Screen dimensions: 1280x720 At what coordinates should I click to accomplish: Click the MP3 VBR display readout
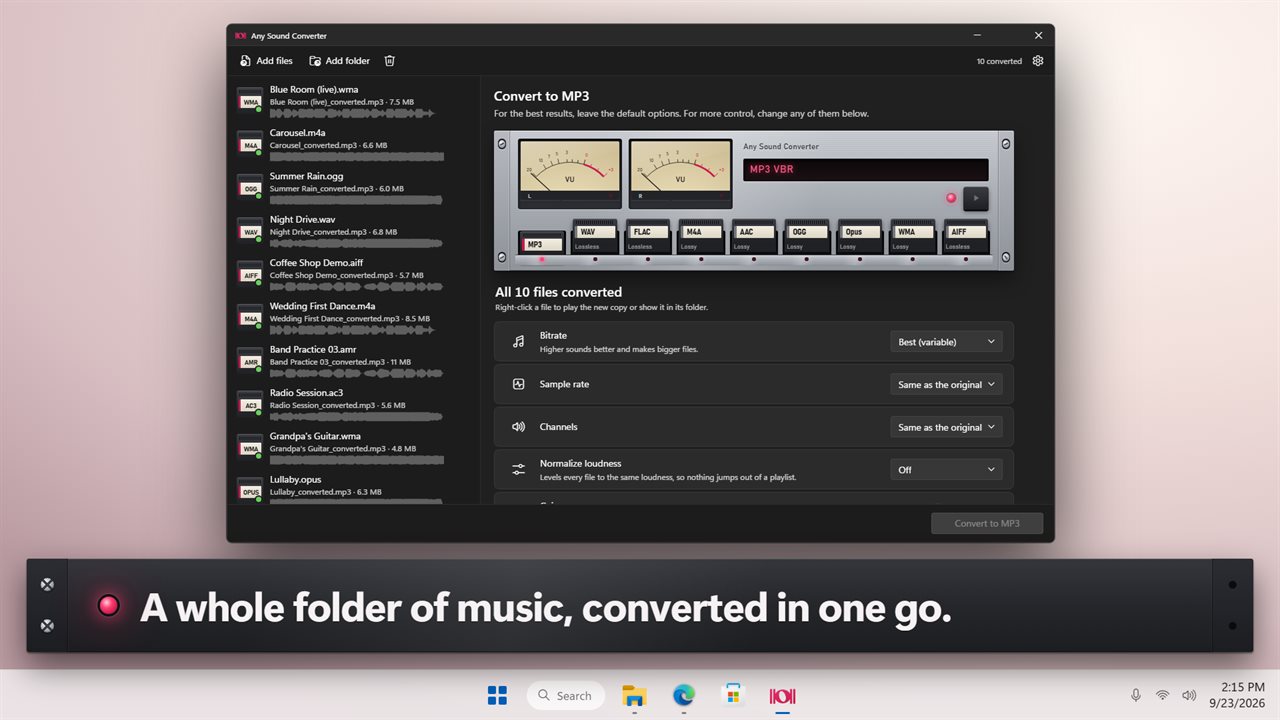tap(866, 169)
